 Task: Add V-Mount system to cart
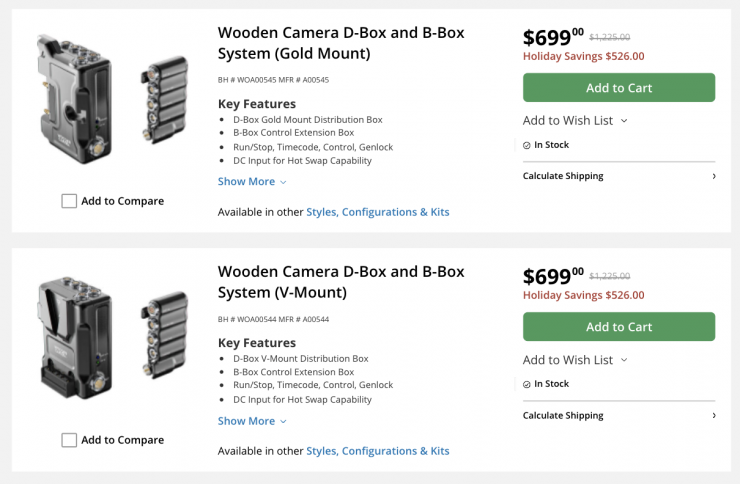[618, 327]
